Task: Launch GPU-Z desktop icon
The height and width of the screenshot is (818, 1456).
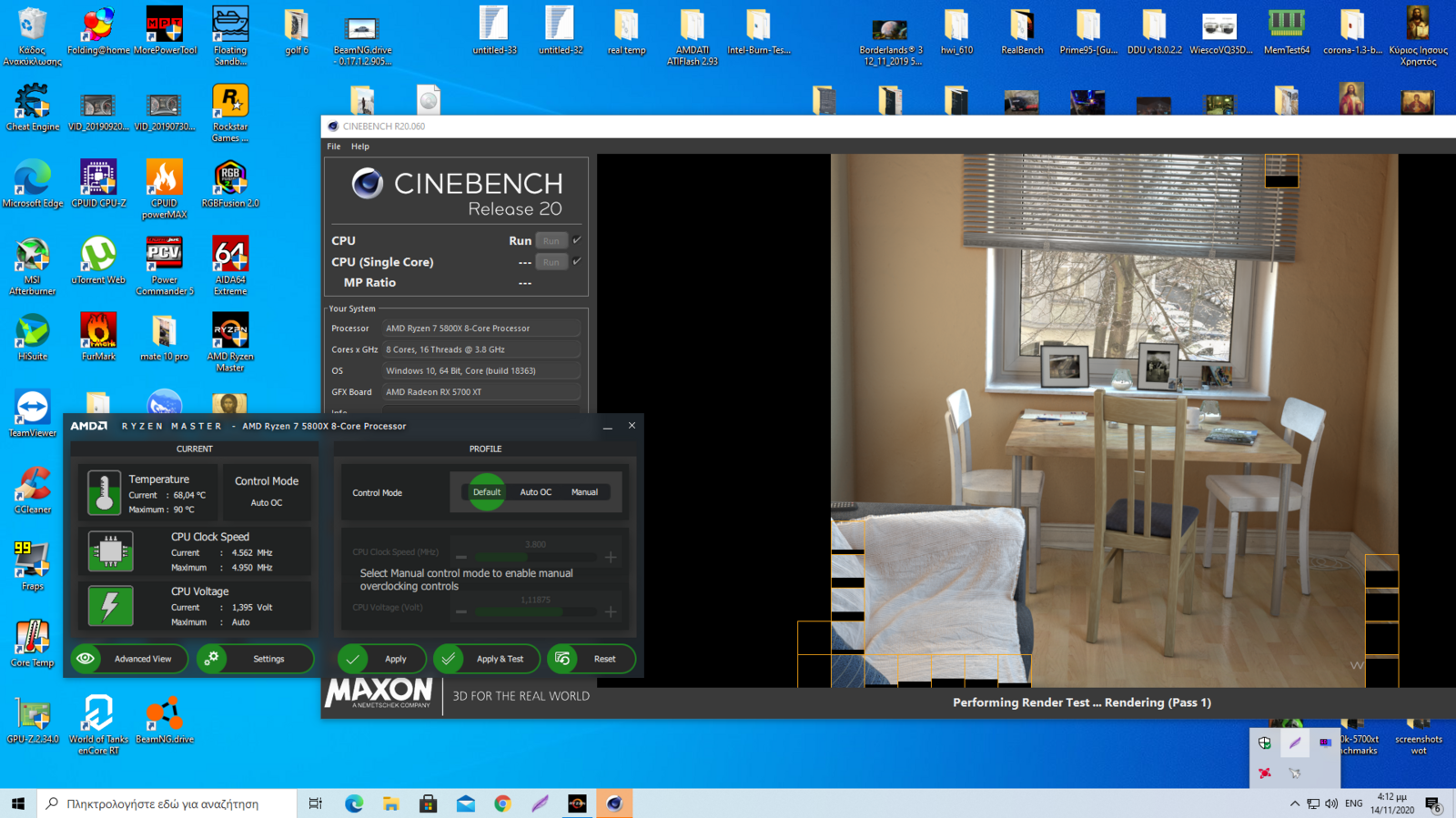Action: 33,719
